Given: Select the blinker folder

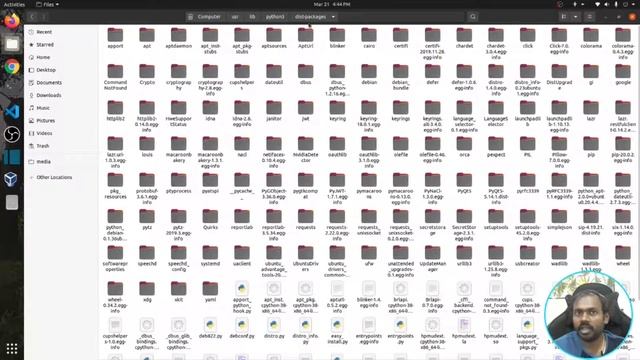Looking at the screenshot, I should point(337,38).
